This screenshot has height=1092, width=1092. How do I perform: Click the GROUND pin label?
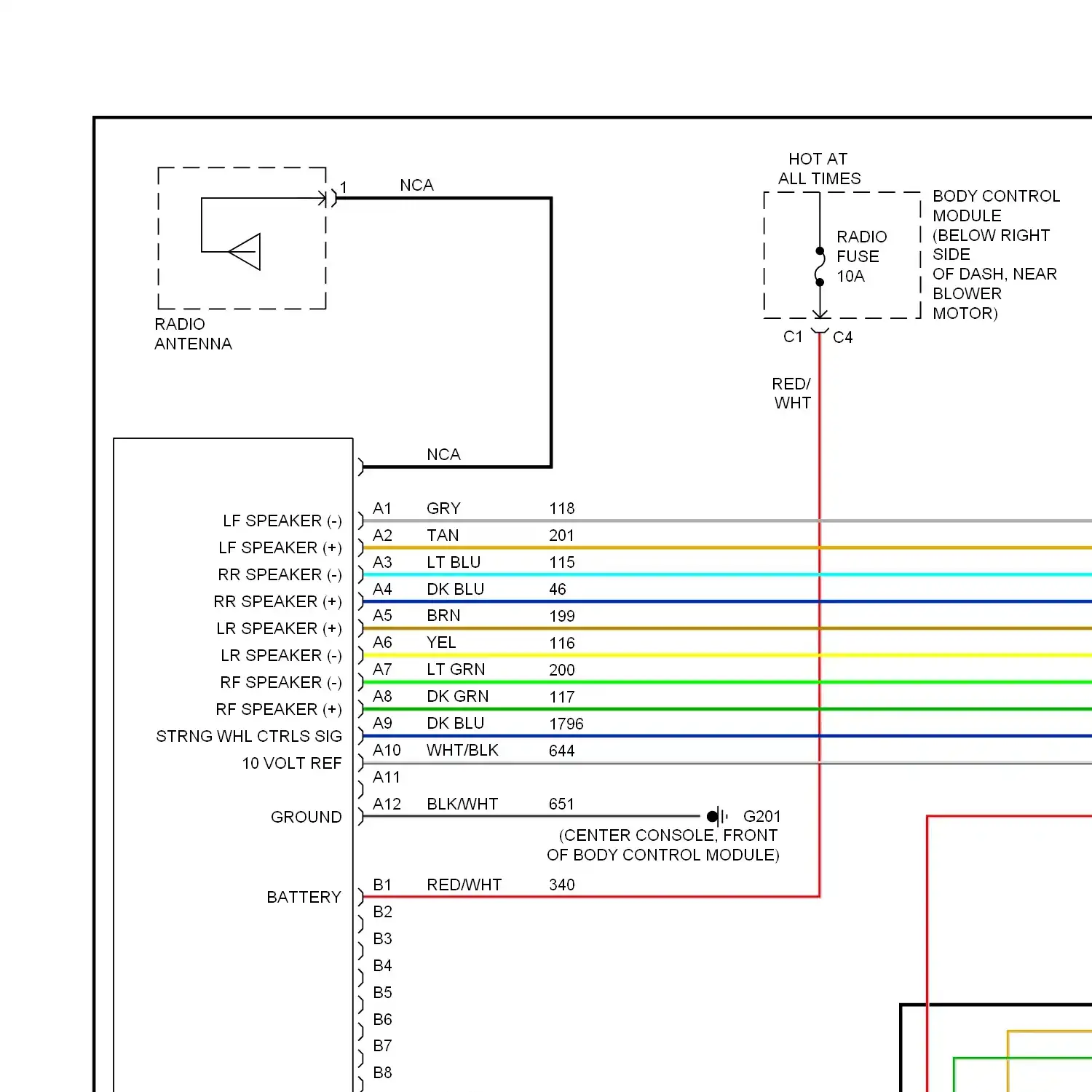(306, 818)
